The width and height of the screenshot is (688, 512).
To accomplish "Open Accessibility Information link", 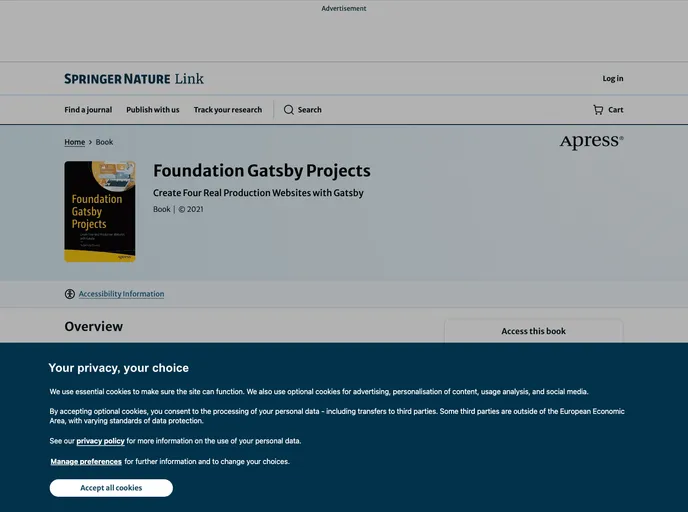I will tap(122, 294).
